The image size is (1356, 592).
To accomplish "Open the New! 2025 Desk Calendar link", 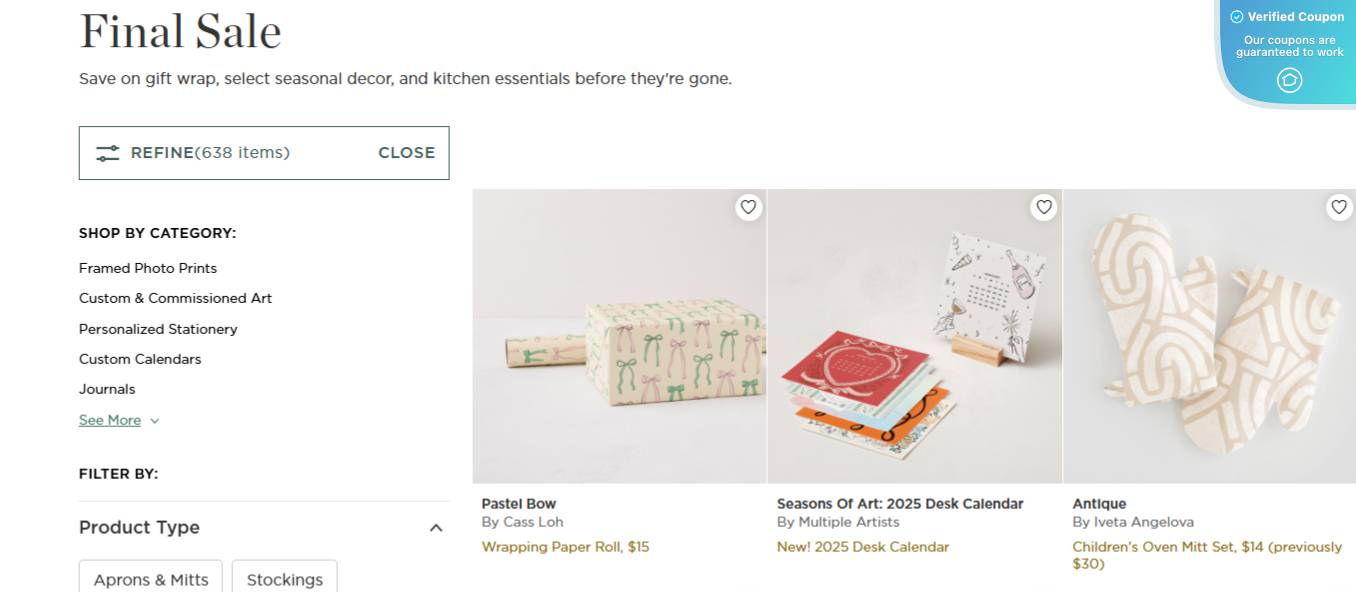I will point(863,546).
